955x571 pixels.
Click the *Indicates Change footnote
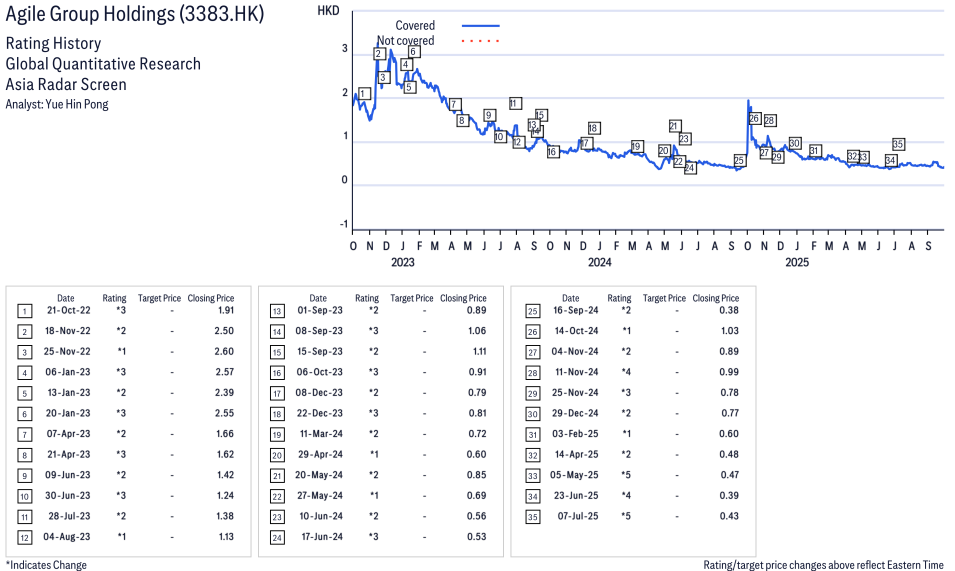coord(46,565)
